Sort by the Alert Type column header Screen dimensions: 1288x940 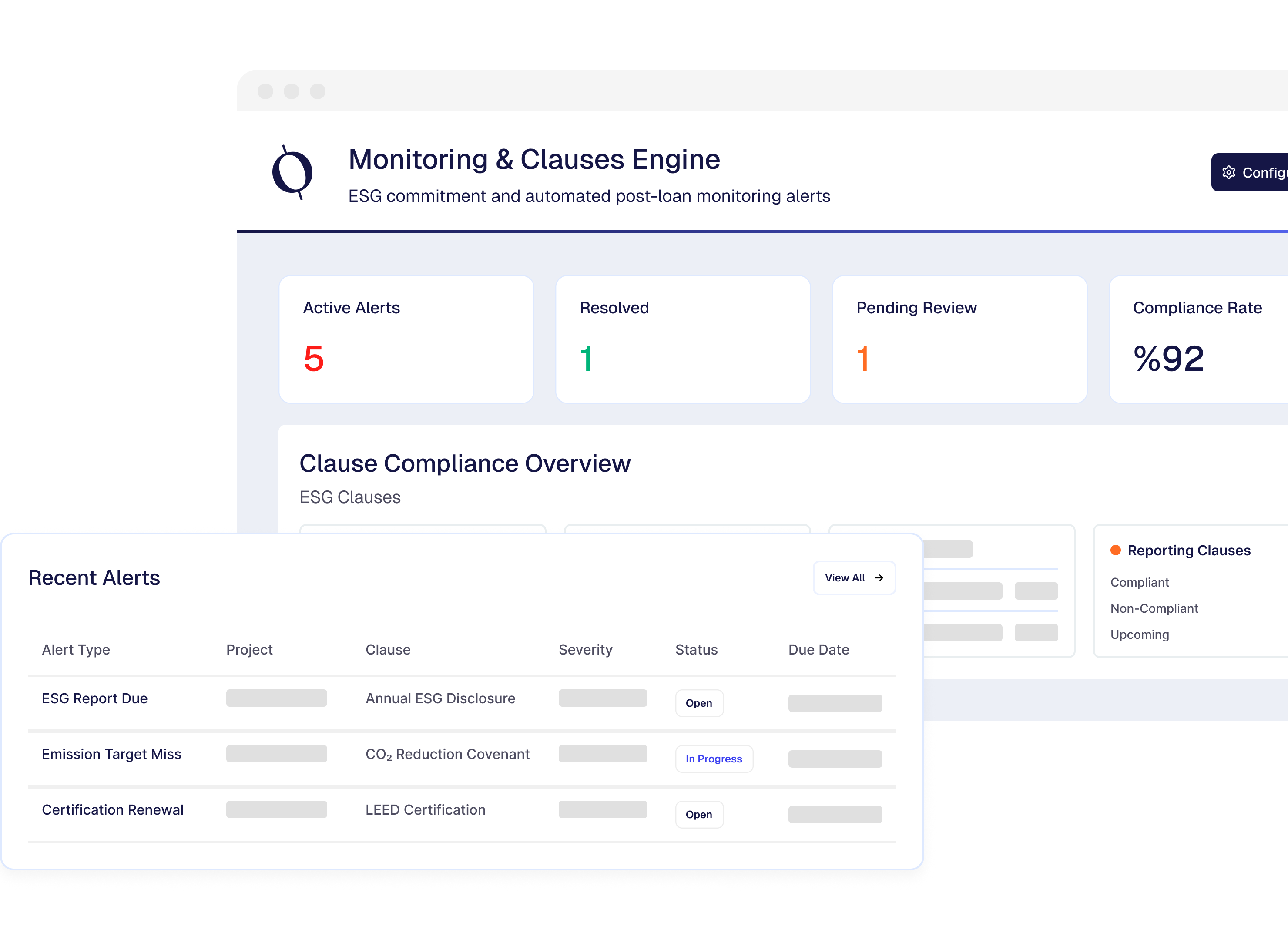tap(76, 649)
